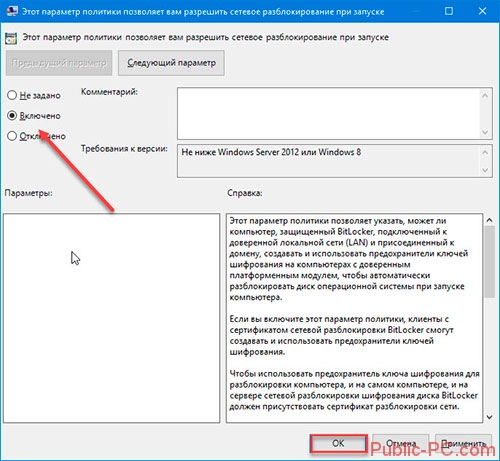Click the help text scroll-up arrow
This screenshot has height=461, width=500.
(489, 220)
